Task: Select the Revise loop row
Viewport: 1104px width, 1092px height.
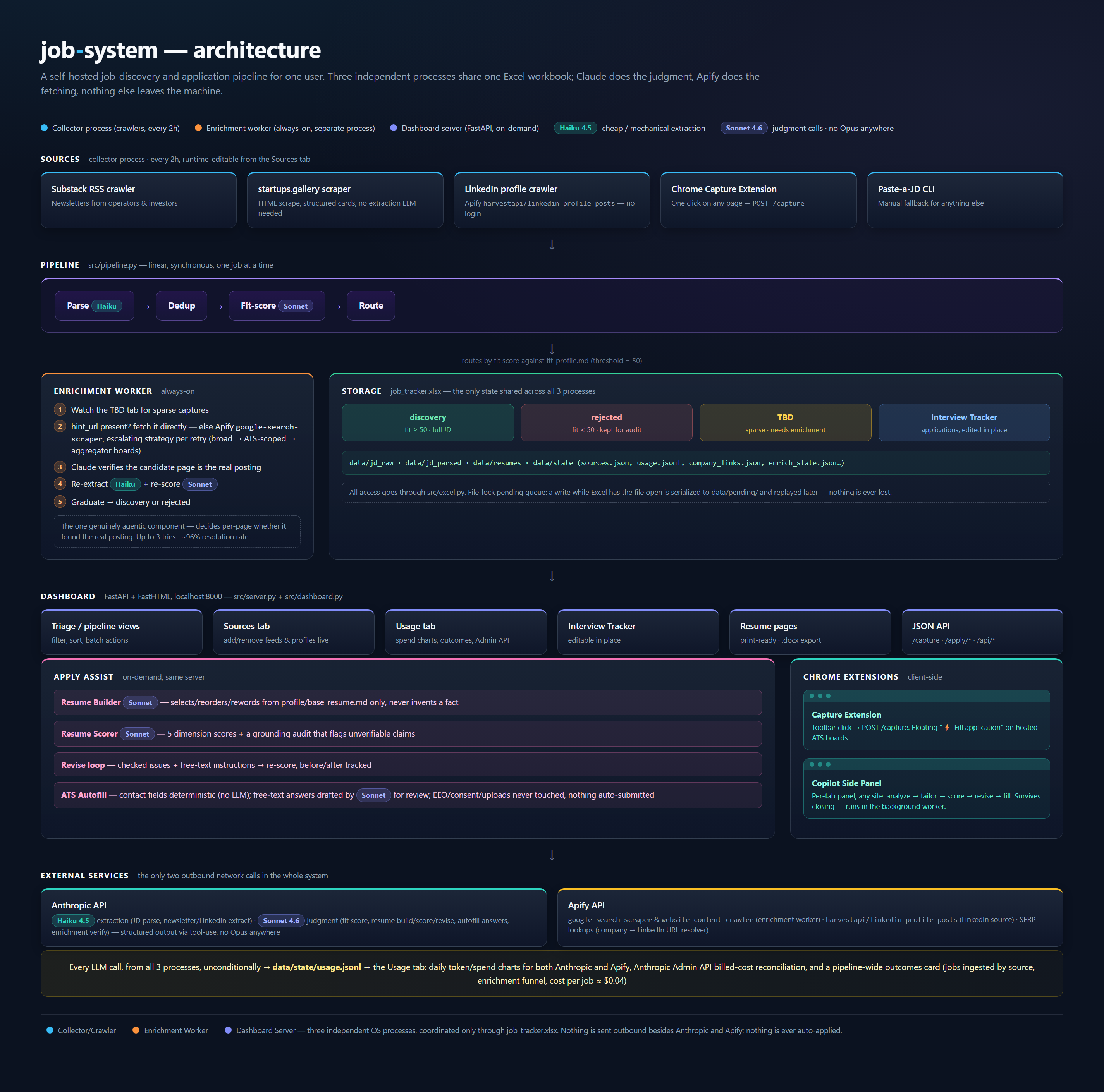Action: click(408, 765)
